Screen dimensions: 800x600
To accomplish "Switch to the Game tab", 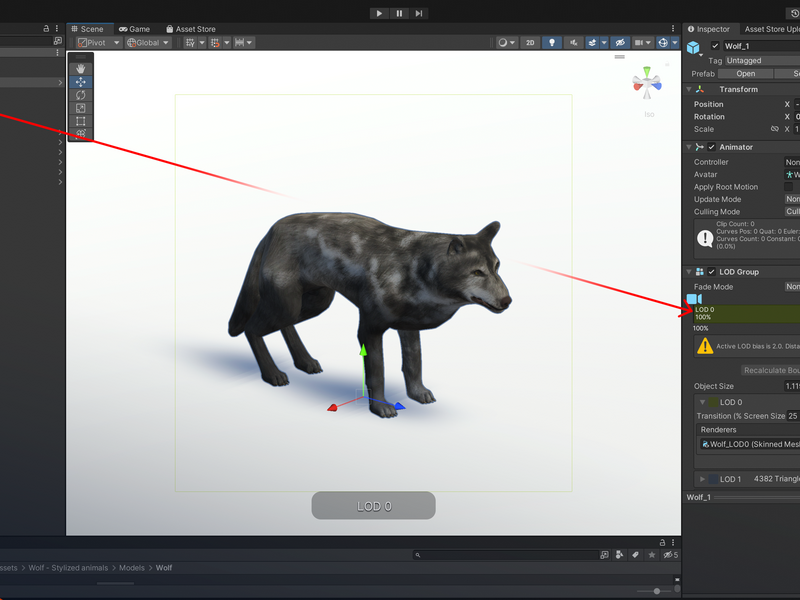I will [x=134, y=29].
